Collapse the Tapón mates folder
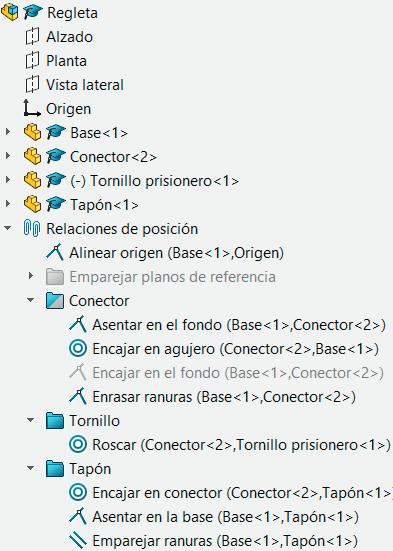Screen dimensions: 393x551 point(31,468)
